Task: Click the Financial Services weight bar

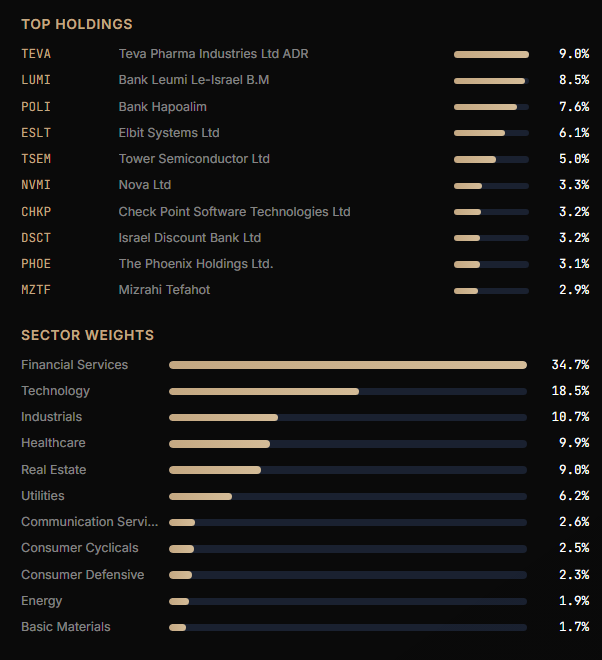Action: [348, 365]
